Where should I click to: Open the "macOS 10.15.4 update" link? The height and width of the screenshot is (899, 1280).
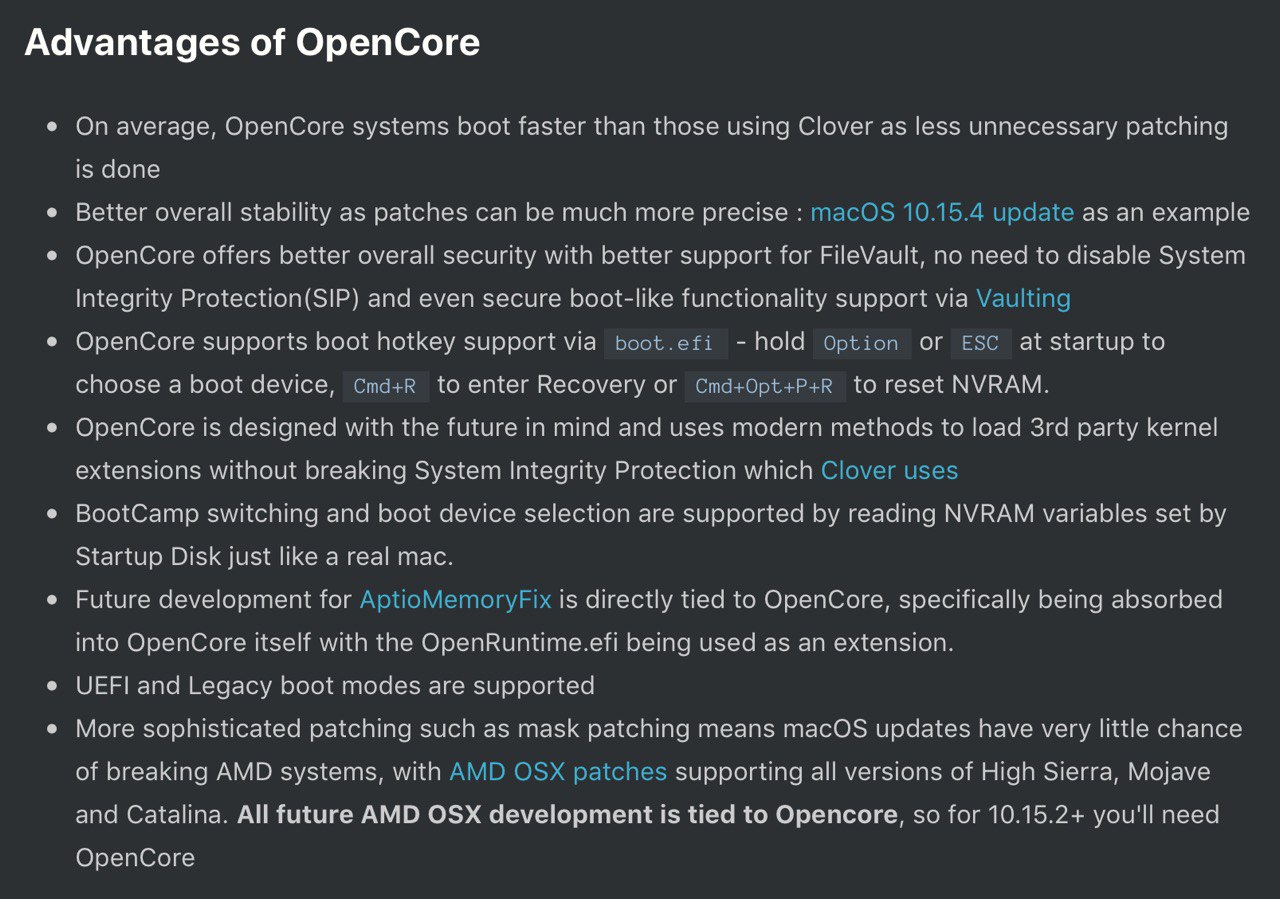click(942, 213)
